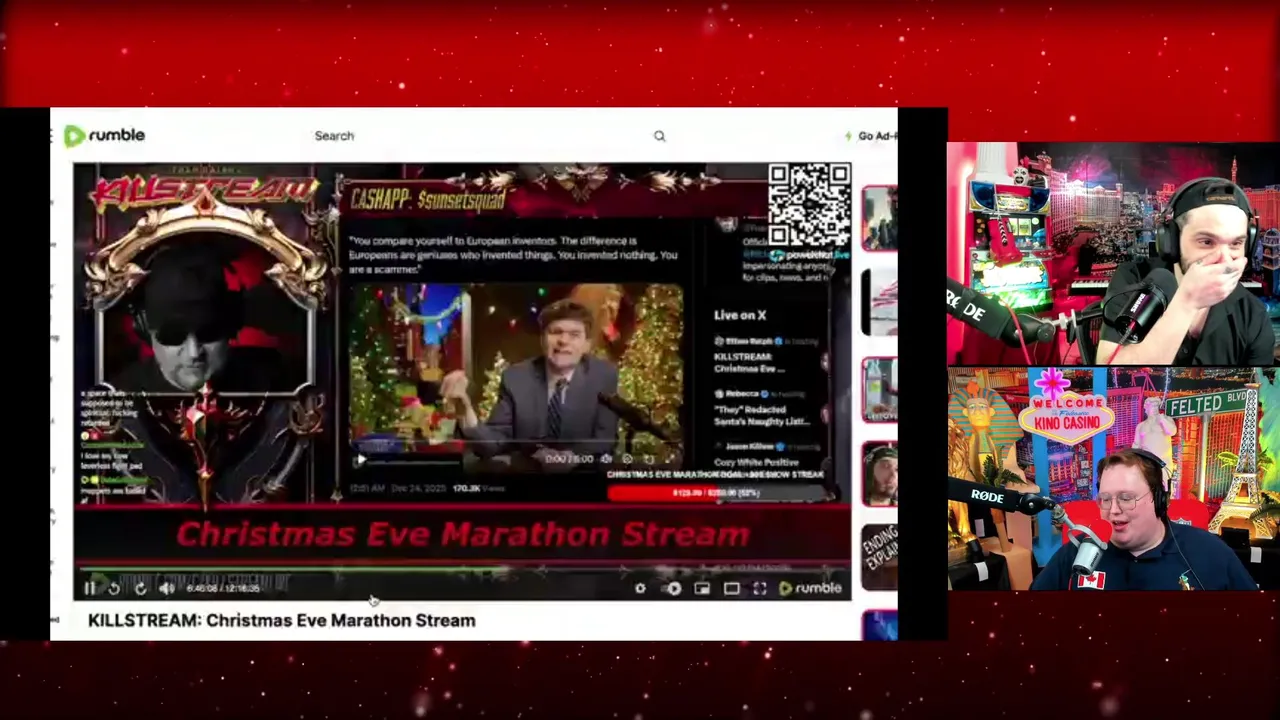Rewind the video using the back-skip icon
1280x720 pixels.
pos(114,589)
